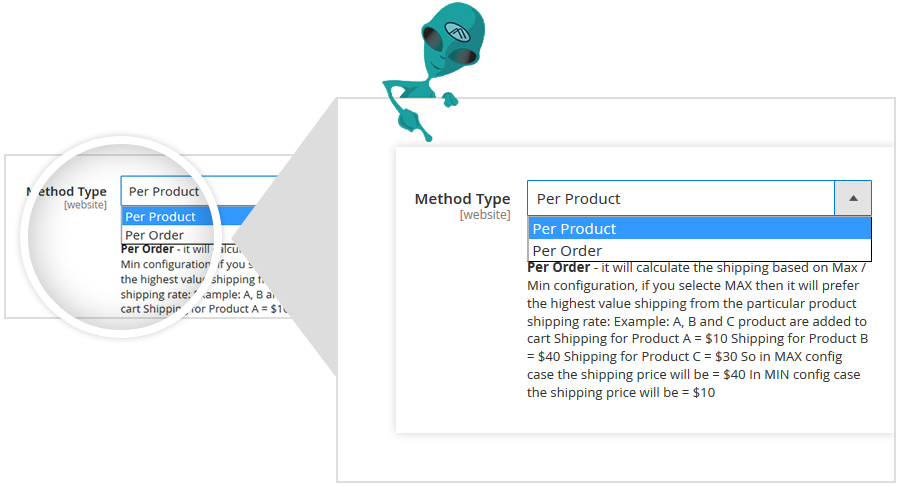This screenshot has height=487, width=900.
Task: Click bold 'Per Order' heading in right description
Action: click(x=556, y=268)
